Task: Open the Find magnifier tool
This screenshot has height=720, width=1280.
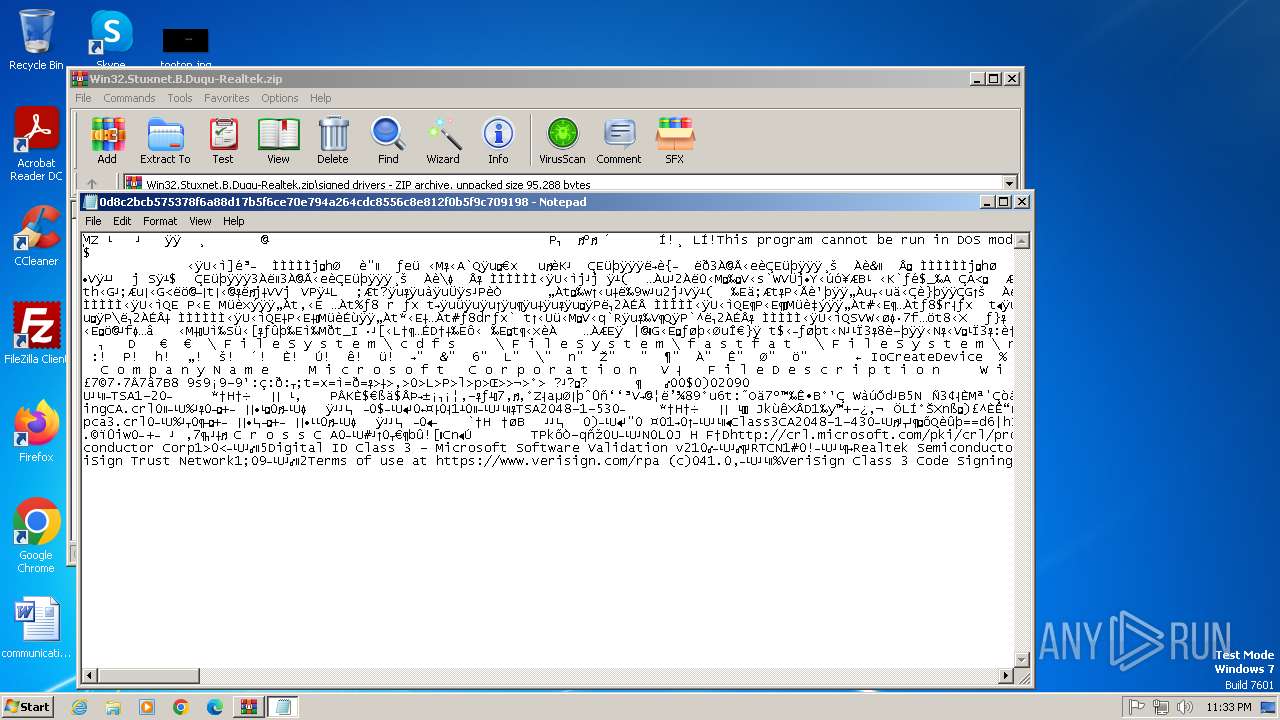Action: click(388, 141)
